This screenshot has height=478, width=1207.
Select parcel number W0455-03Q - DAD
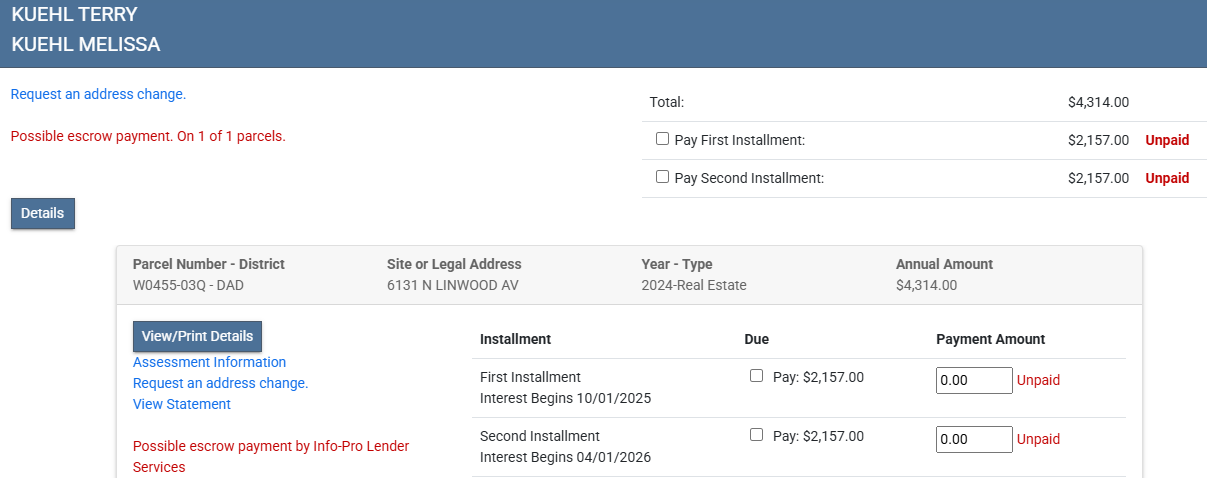click(188, 285)
